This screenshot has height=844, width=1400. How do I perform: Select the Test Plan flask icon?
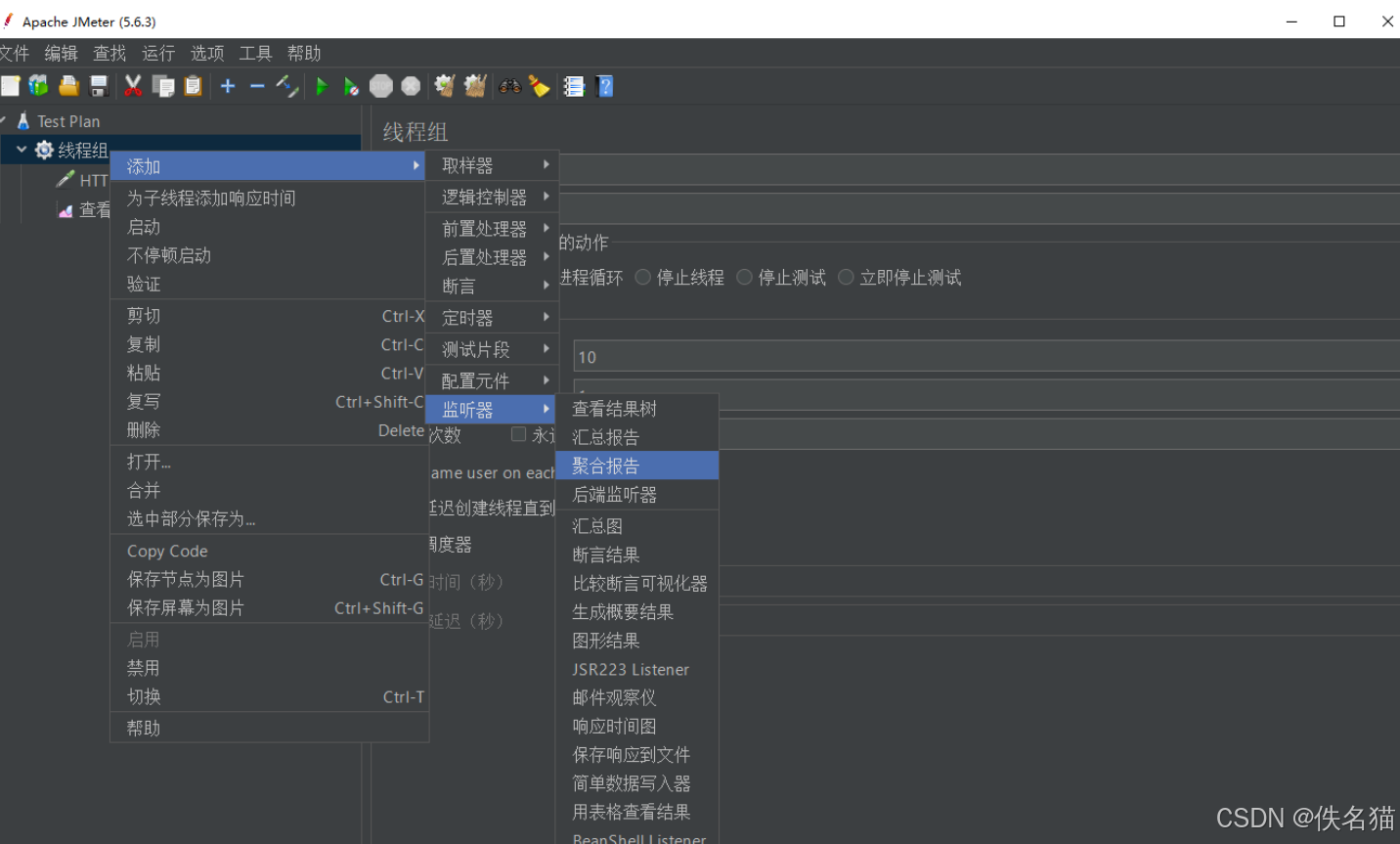(x=23, y=121)
